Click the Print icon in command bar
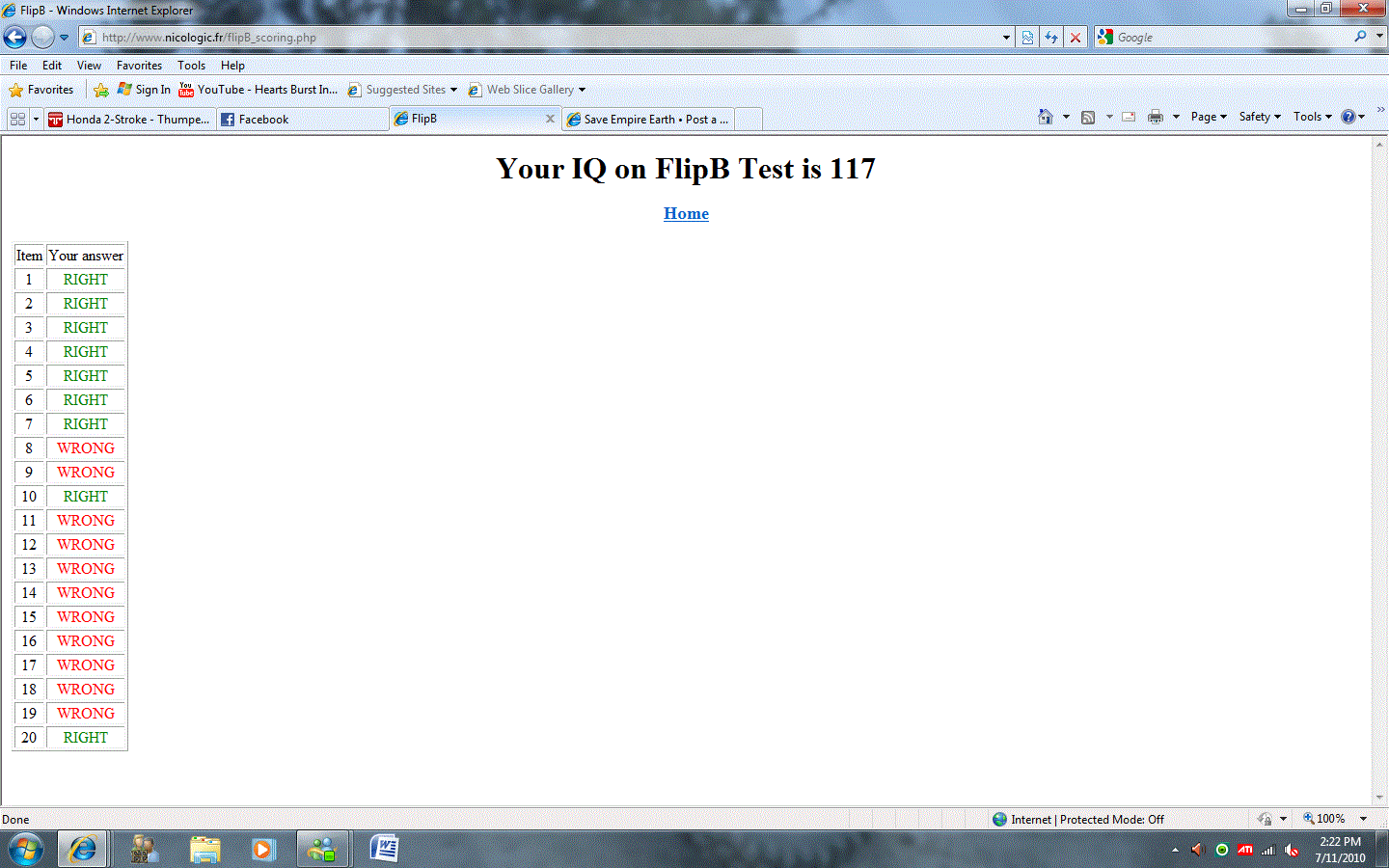The height and width of the screenshot is (868, 1389). click(x=1155, y=117)
